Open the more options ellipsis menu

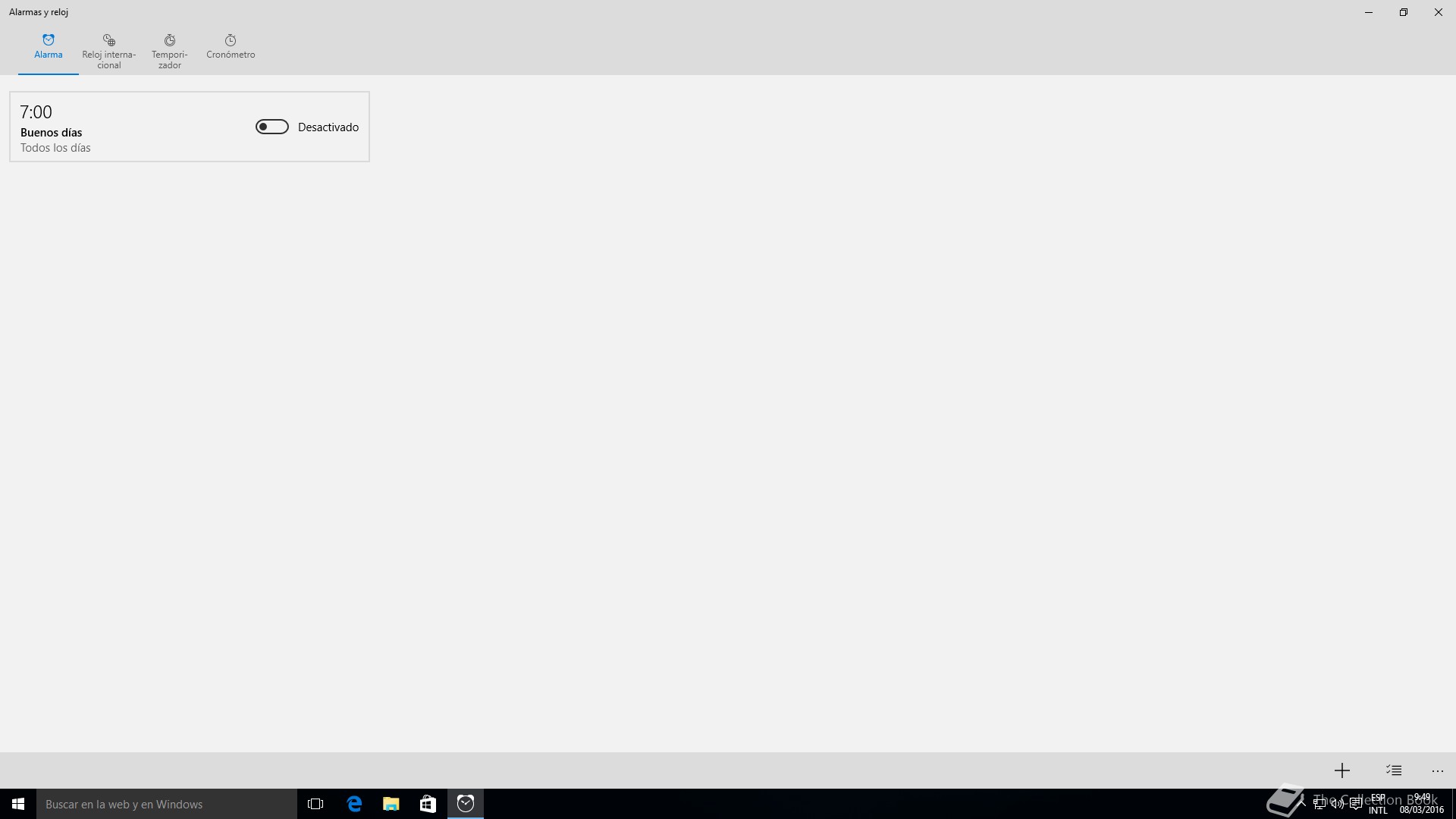[1438, 770]
